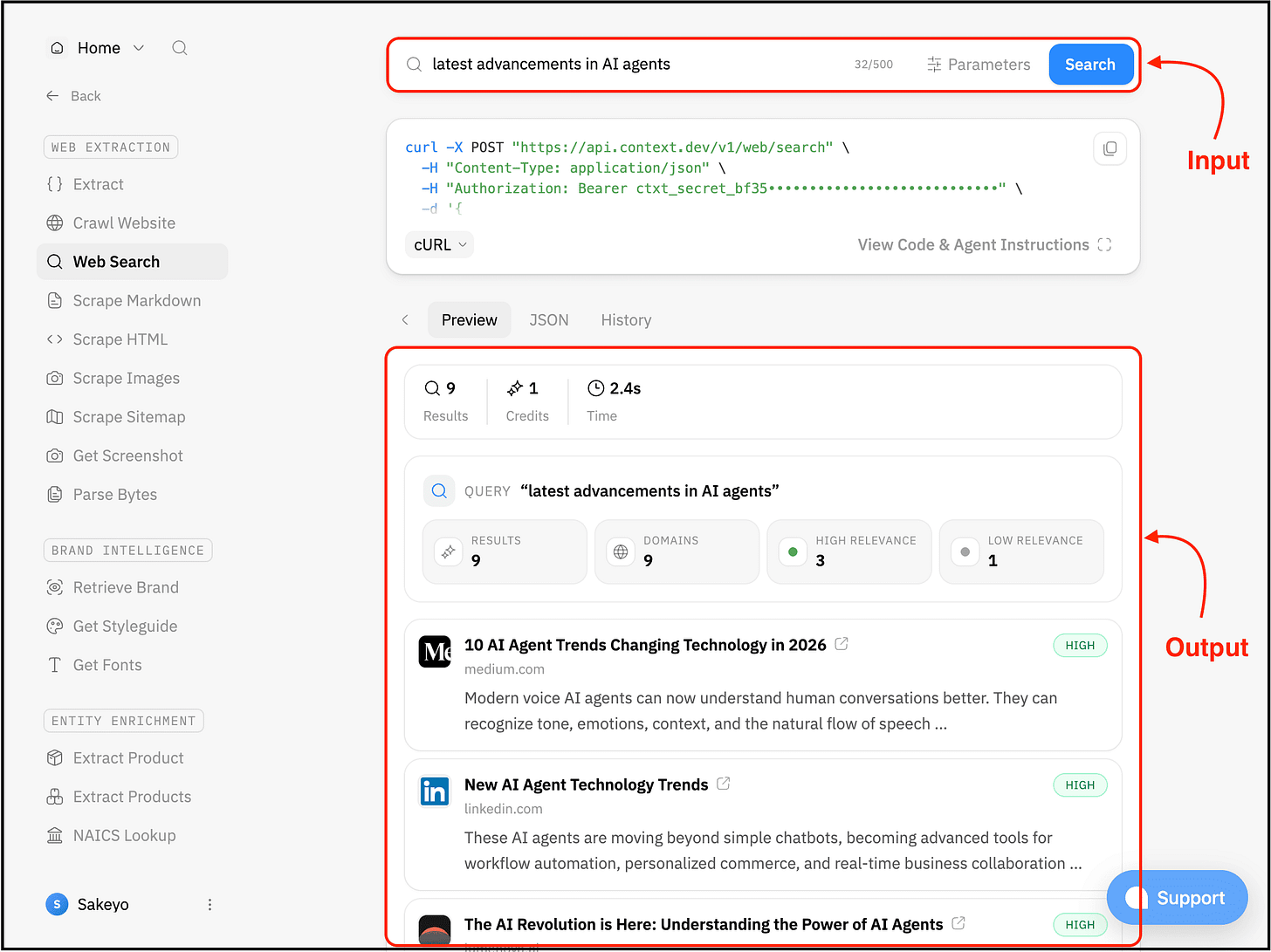The height and width of the screenshot is (952, 1271).
Task: Open The AI Revolution is Here result
Action: pyautogui.click(x=704, y=925)
